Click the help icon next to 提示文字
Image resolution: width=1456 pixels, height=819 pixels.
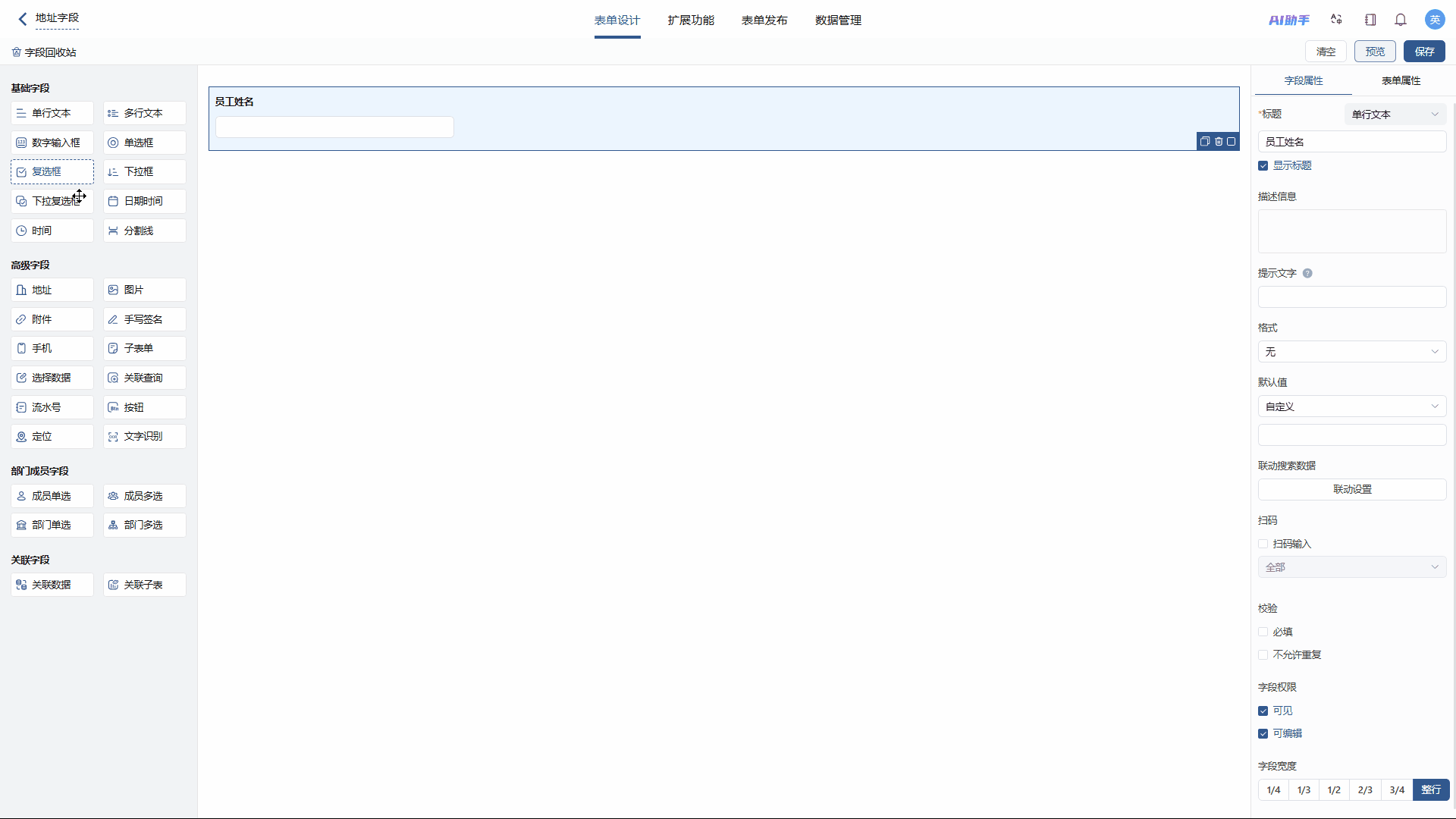click(x=1307, y=274)
